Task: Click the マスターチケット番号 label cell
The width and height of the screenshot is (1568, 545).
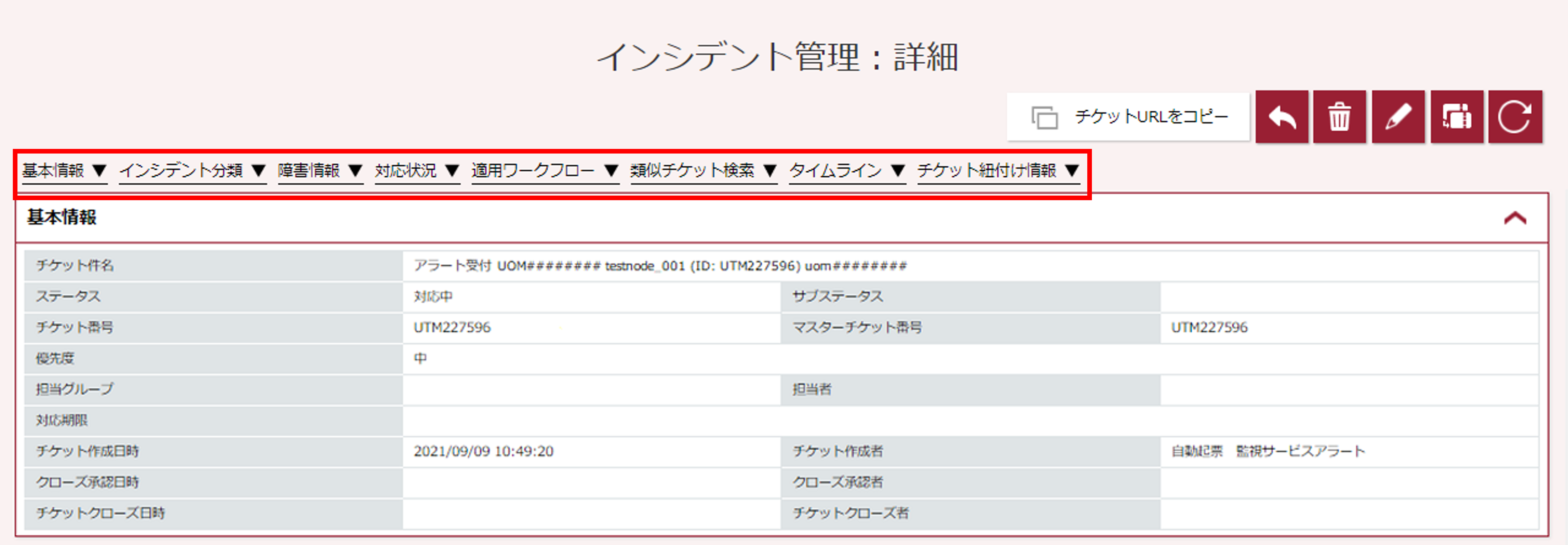Action: pos(970,328)
